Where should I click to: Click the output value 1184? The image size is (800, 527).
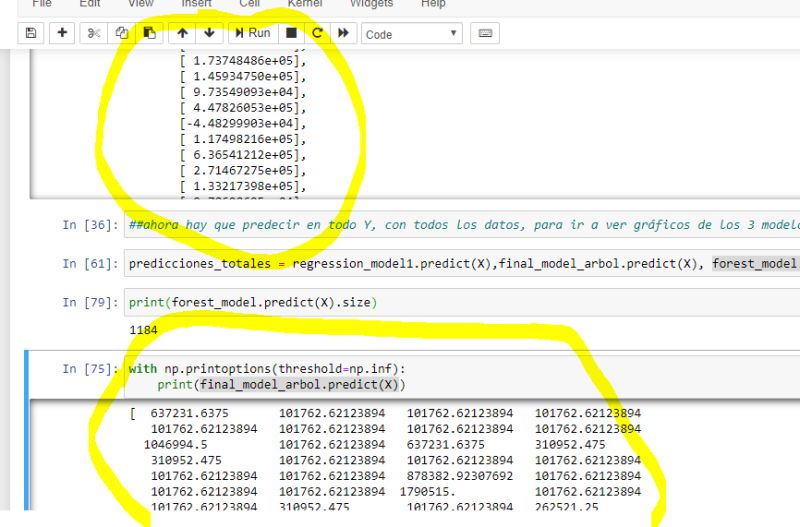143,330
